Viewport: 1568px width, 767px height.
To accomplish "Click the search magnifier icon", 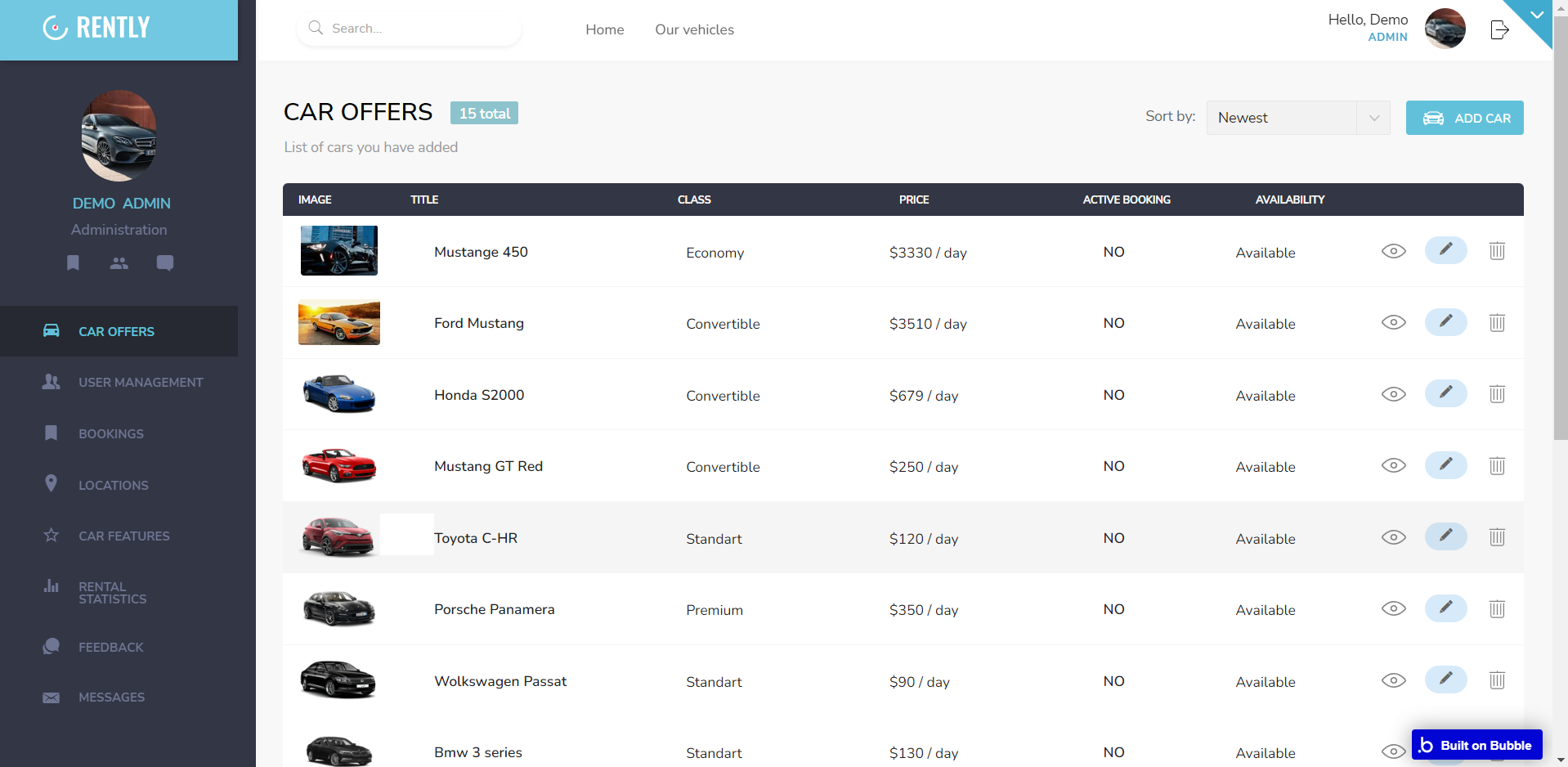I will point(316,28).
